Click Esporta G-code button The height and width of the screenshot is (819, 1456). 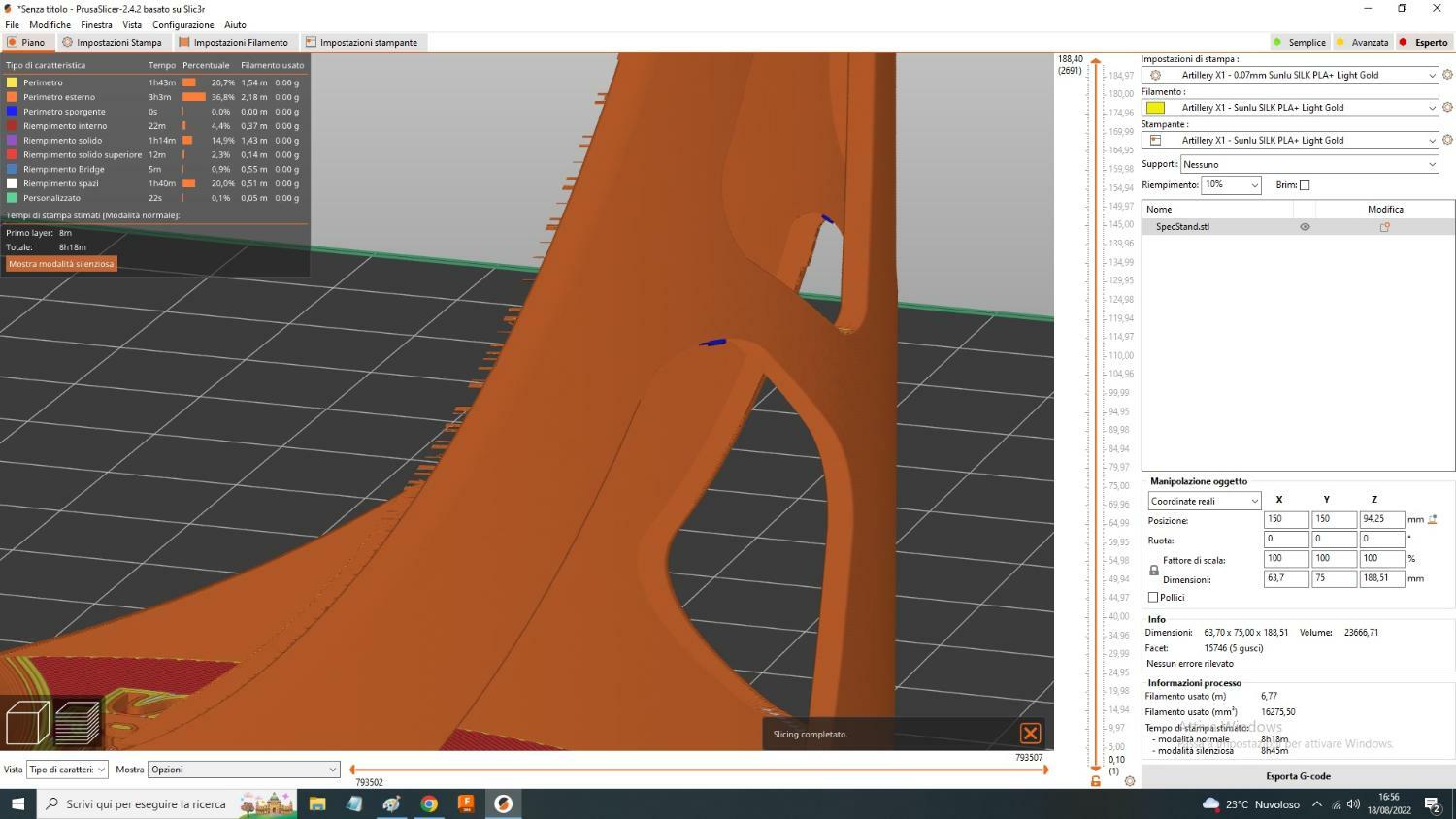pos(1298,776)
